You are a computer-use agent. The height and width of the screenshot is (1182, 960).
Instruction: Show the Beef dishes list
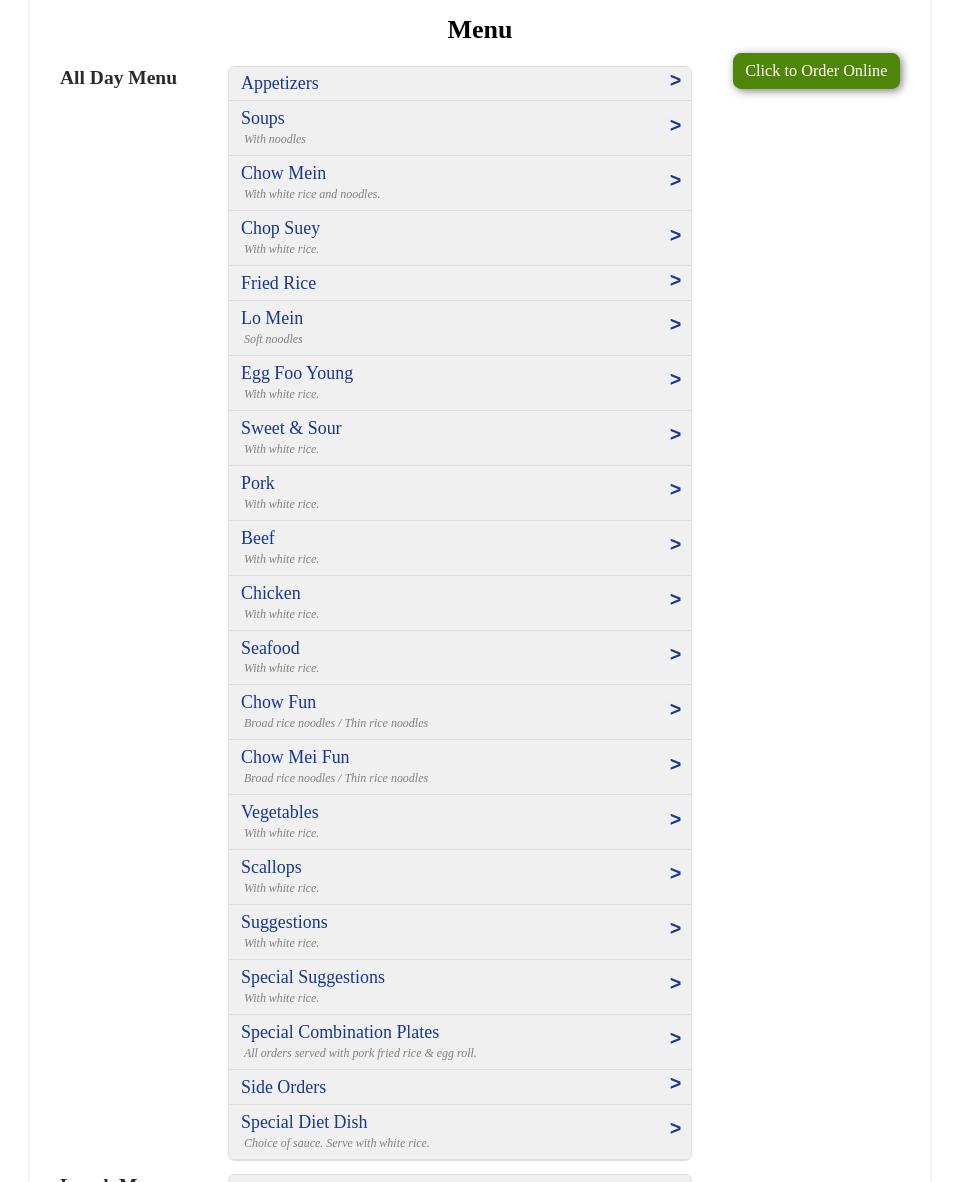pyautogui.click(x=258, y=538)
